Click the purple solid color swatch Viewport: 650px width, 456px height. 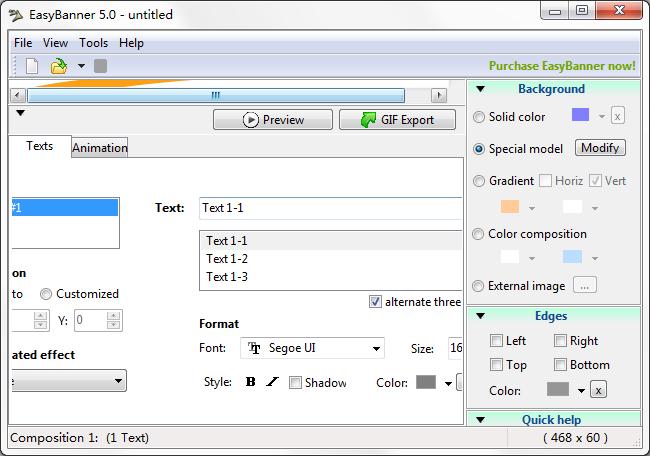tap(580, 115)
